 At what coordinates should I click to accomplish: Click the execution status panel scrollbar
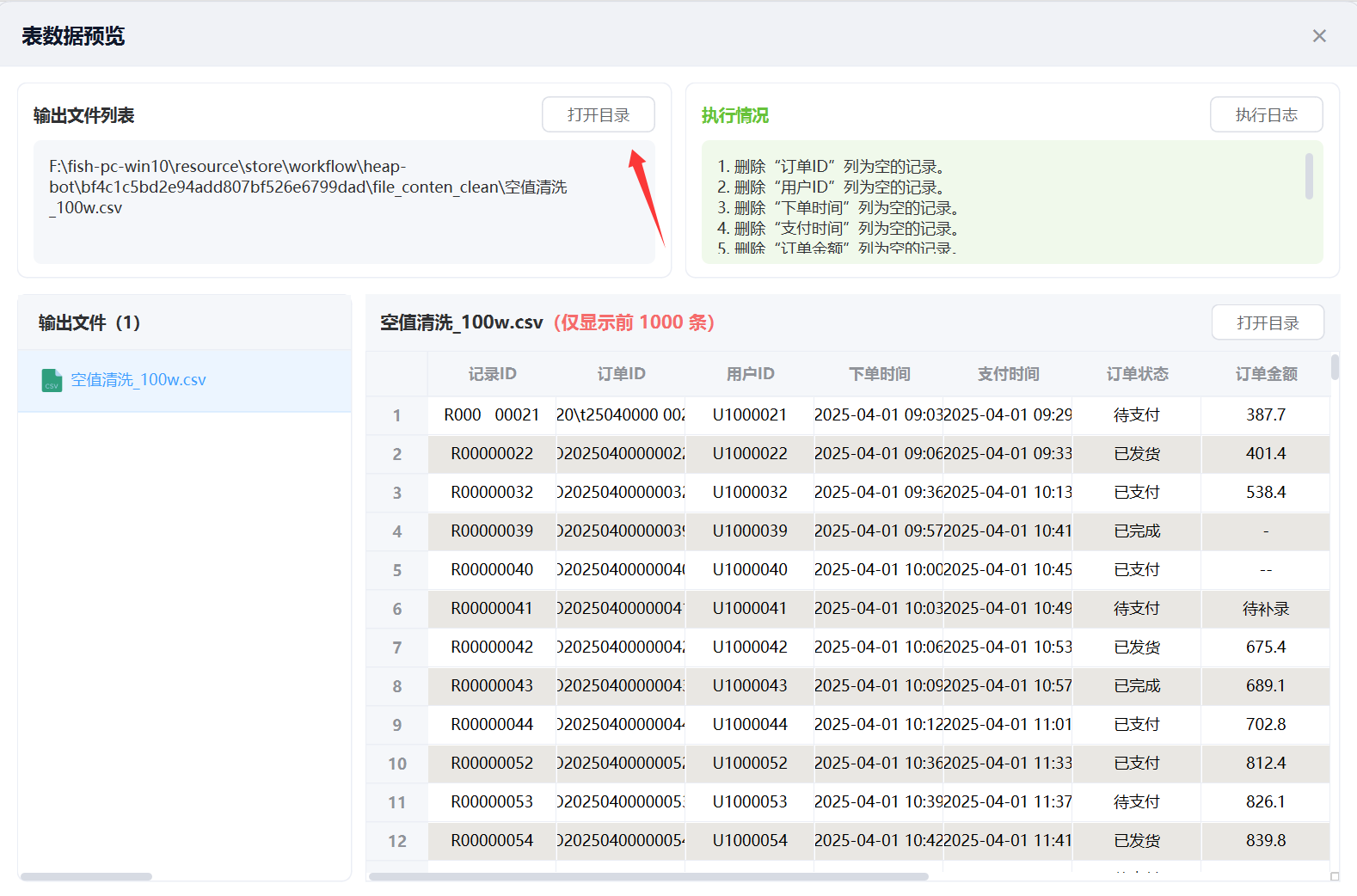(x=1309, y=176)
